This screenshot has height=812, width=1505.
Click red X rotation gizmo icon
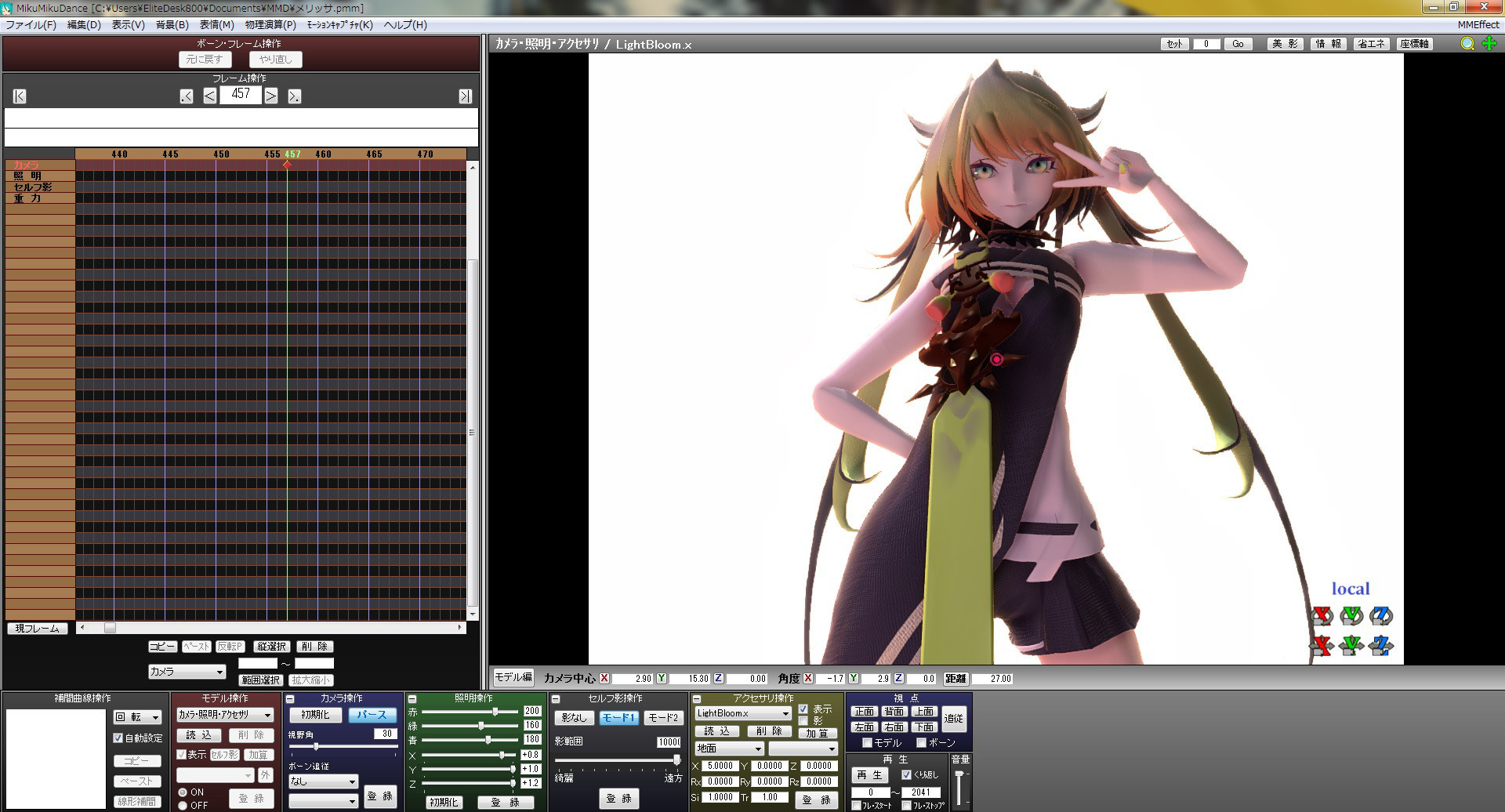click(1322, 616)
